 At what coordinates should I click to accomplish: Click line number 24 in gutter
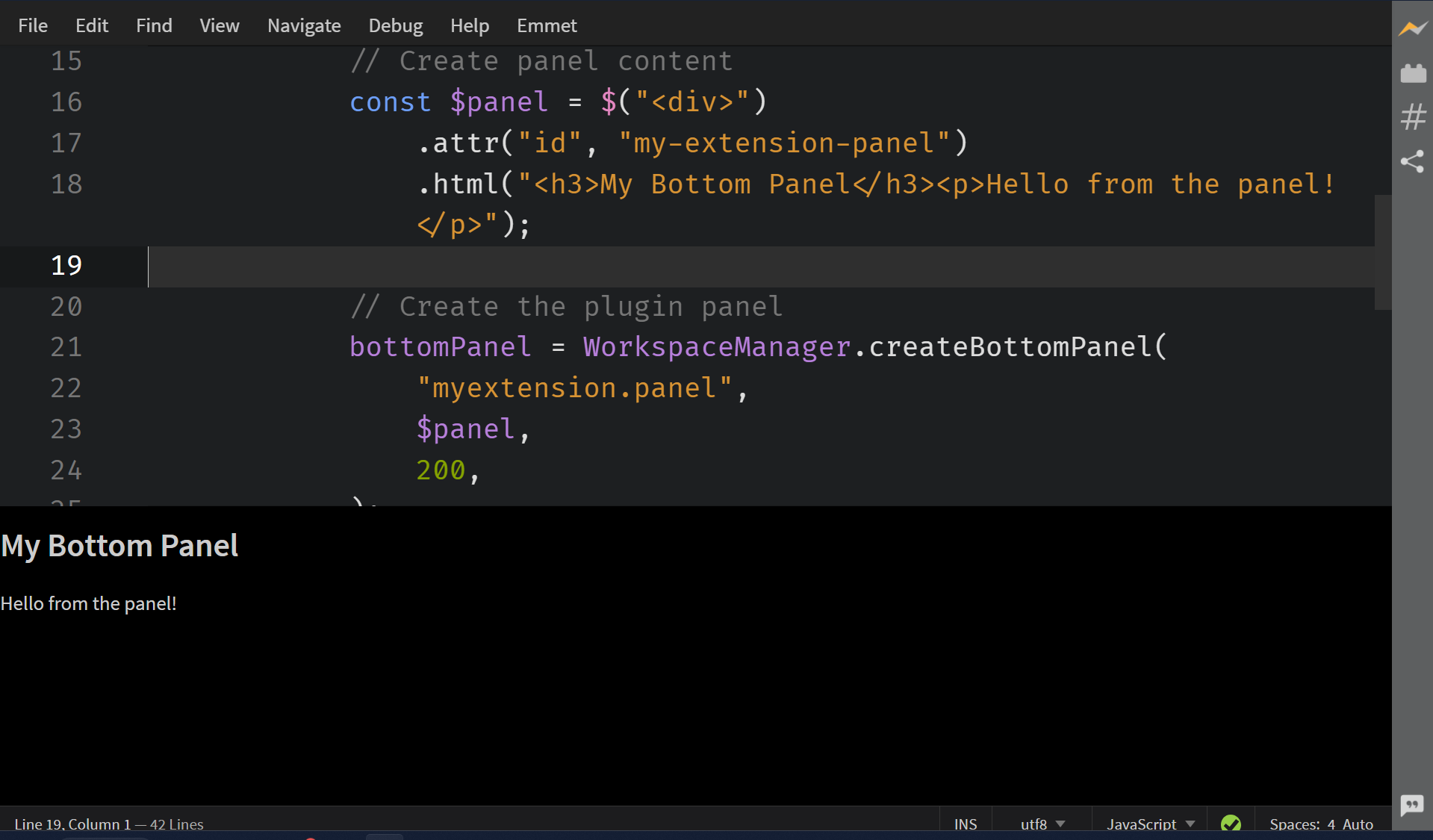(66, 470)
